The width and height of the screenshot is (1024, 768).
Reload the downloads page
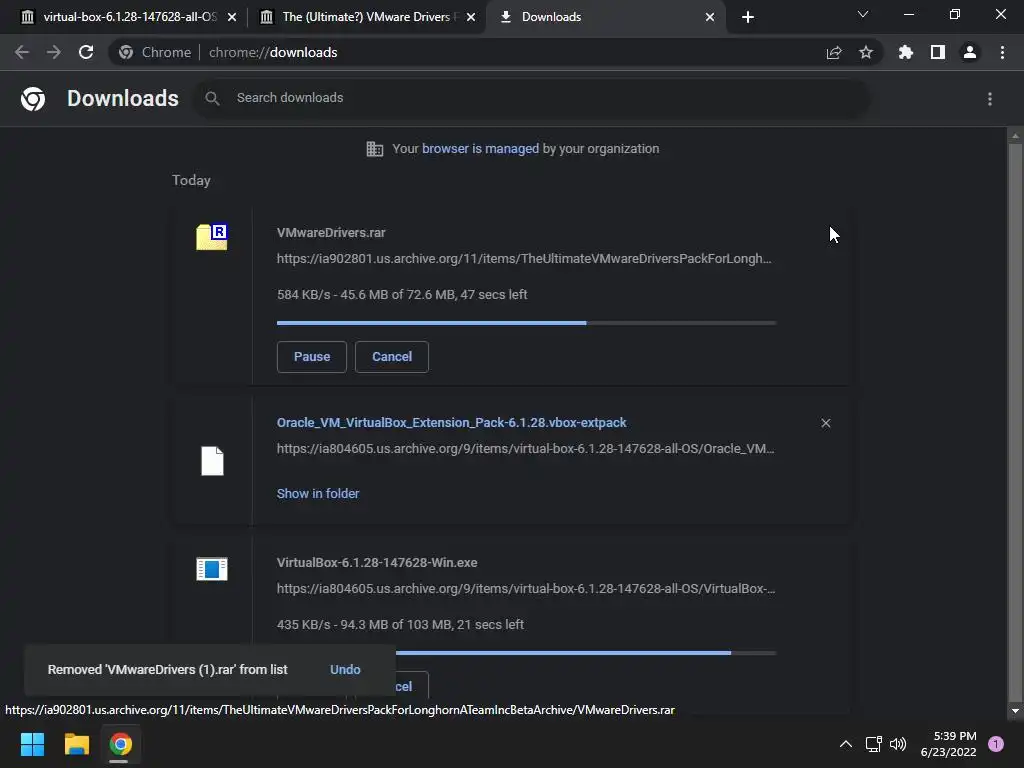[86, 52]
